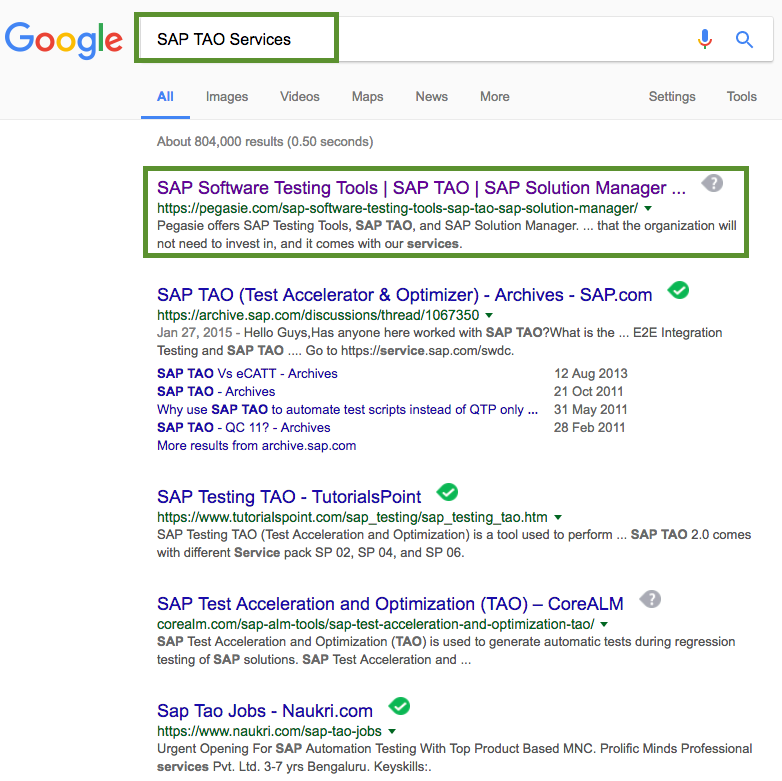Image resolution: width=782 pixels, height=781 pixels.
Task: Click gray question mark badge beside Pegasie result
Action: click(x=712, y=184)
